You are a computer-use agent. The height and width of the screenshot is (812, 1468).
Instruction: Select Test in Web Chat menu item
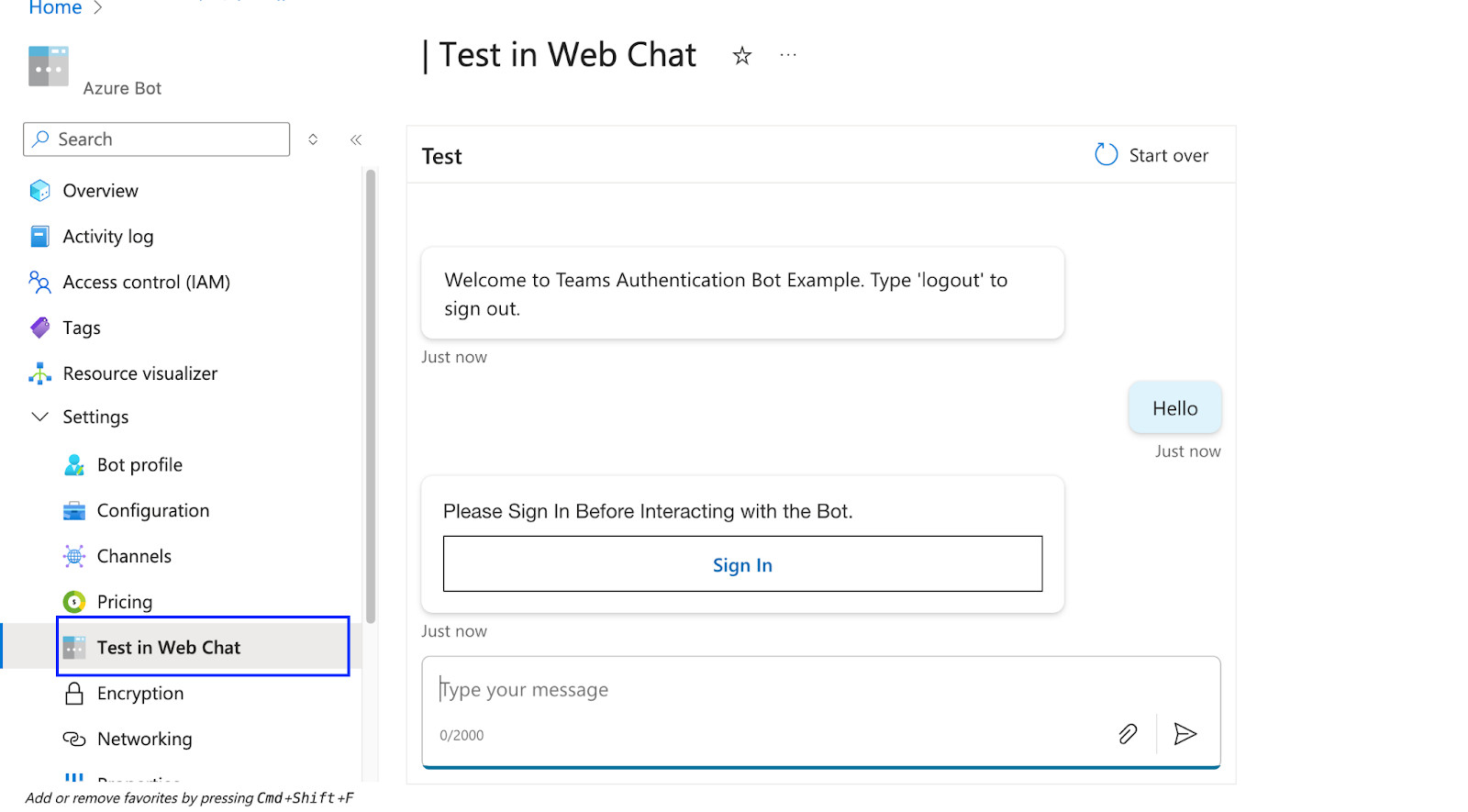pos(169,647)
